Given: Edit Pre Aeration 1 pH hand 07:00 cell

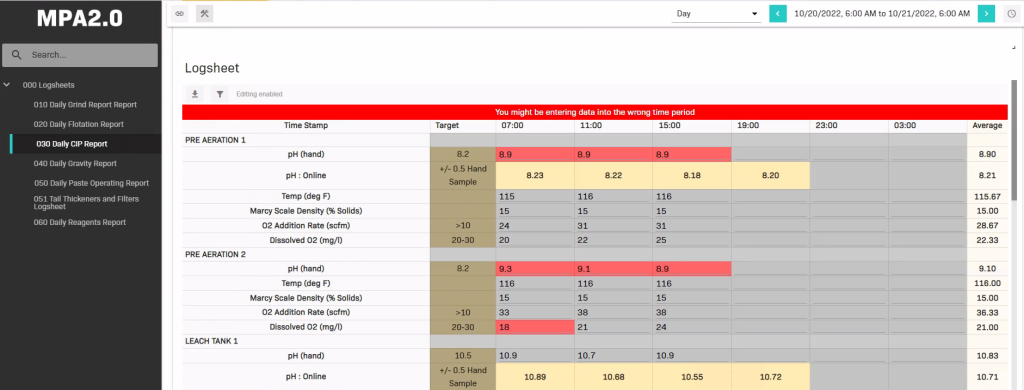Looking at the screenshot, I should click(535, 154).
